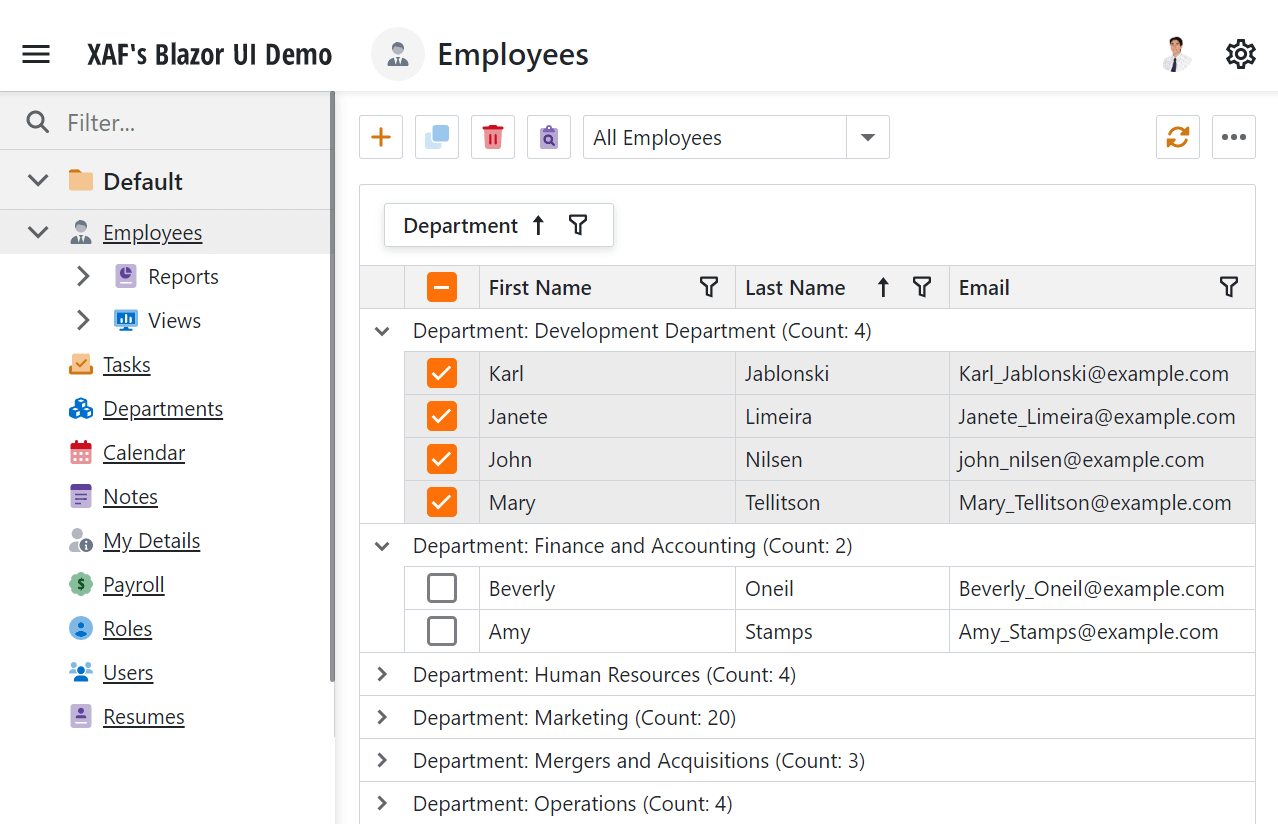Open Calendar in the navigation sidebar

coord(143,453)
